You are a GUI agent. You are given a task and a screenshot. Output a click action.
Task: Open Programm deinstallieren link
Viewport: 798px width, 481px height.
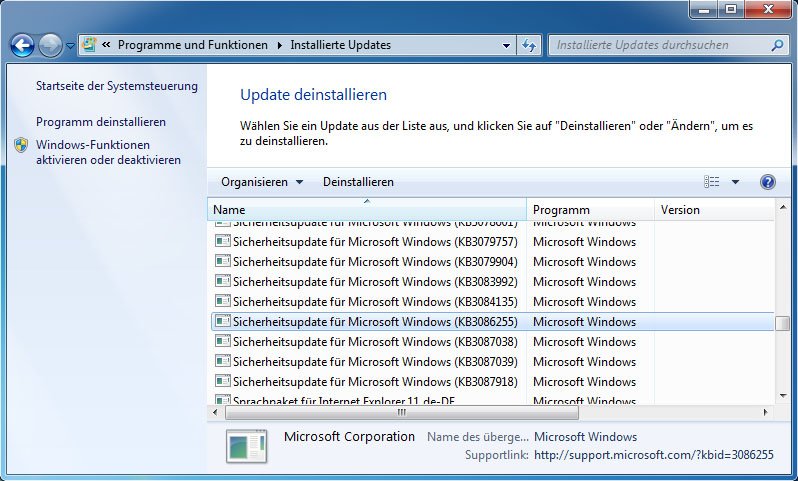(x=101, y=122)
